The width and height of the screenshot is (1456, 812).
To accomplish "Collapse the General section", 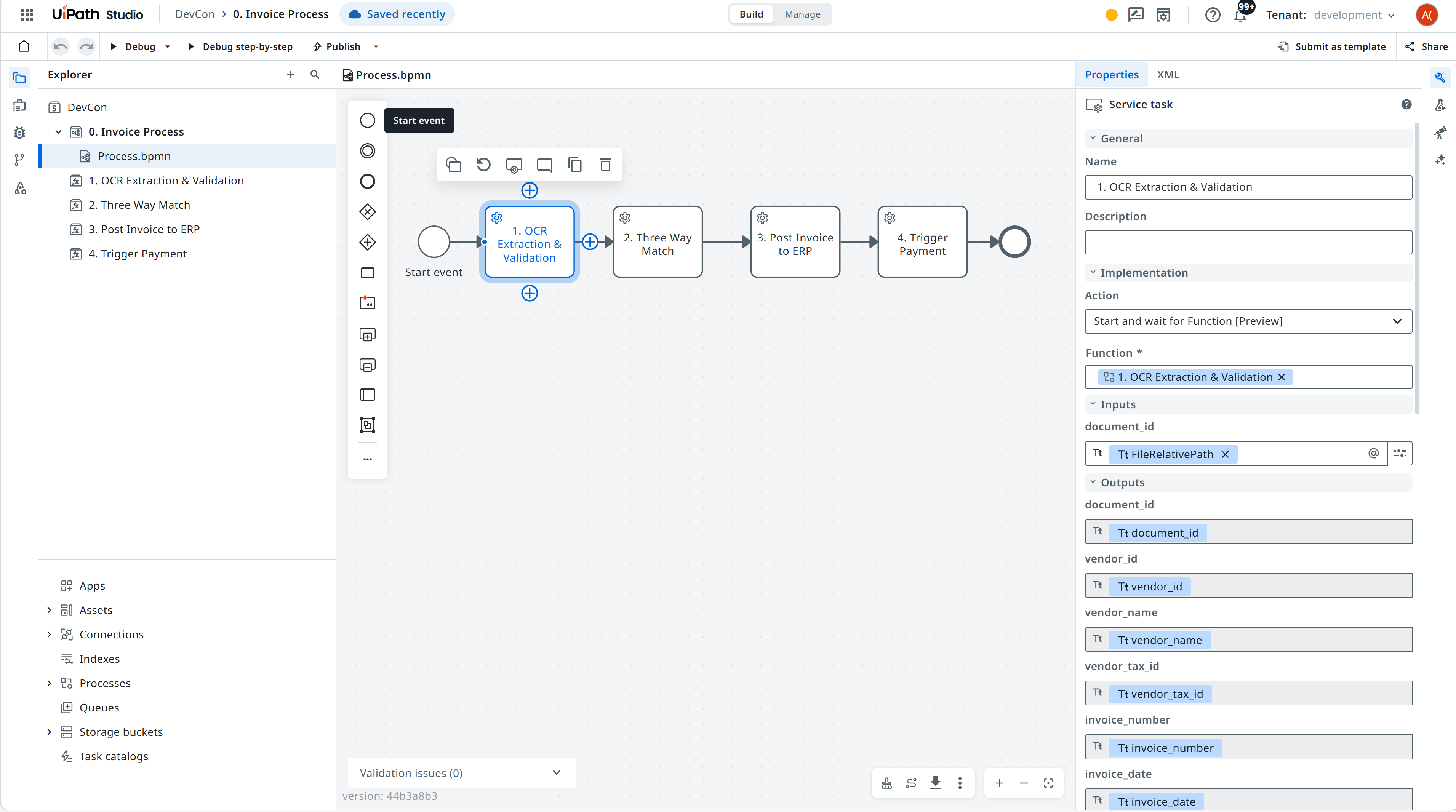I will 1093,138.
